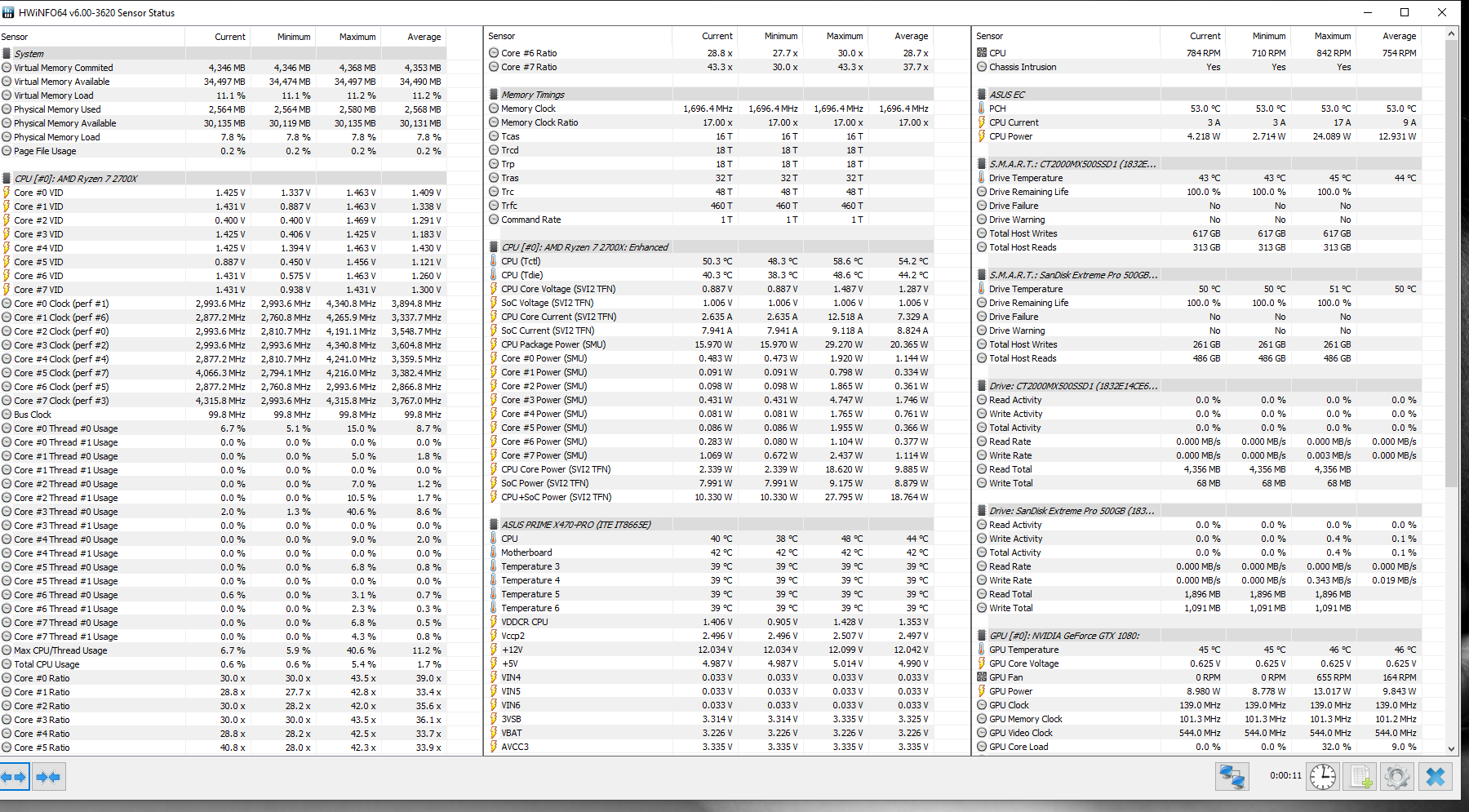Click the icon beside Command Rate
Image resolution: width=1469 pixels, height=812 pixels.
click(494, 220)
